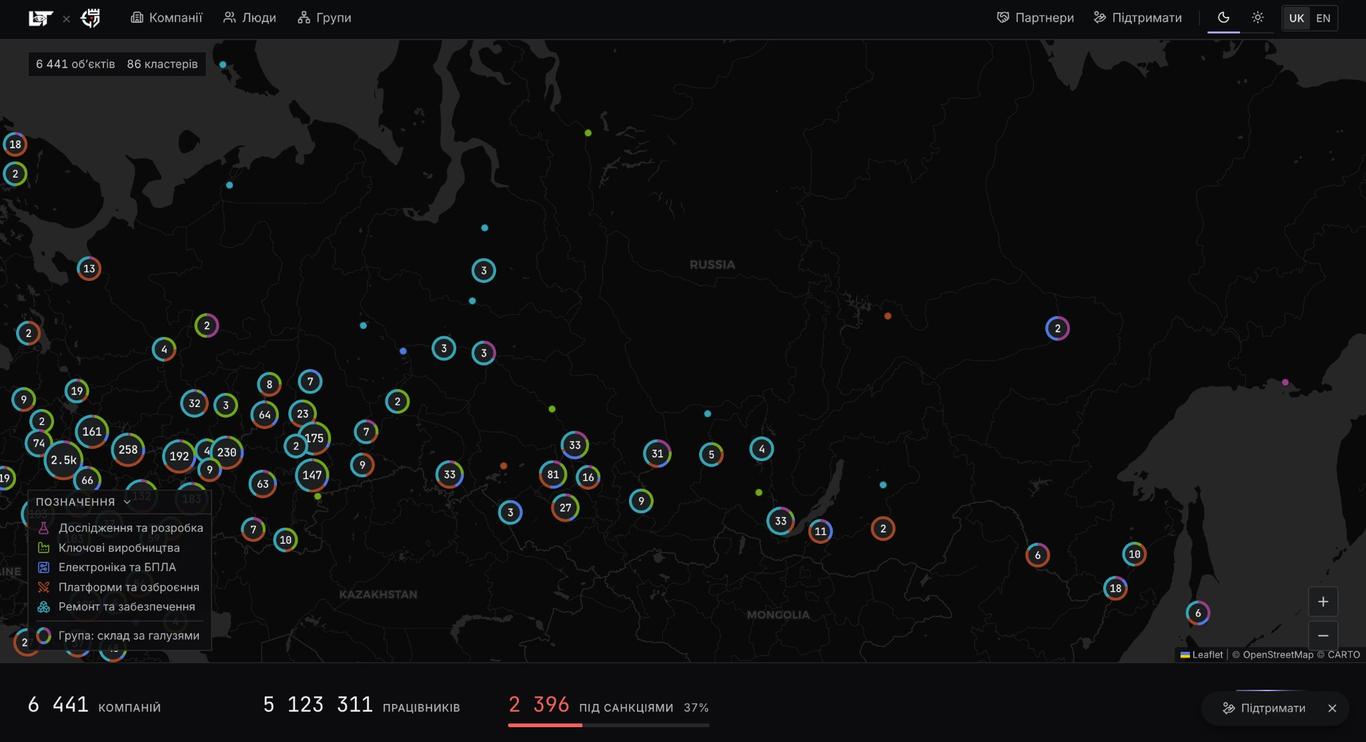1366x742 pixels.
Task: Select the cluster marker labeled 5
Action: [x=711, y=454]
